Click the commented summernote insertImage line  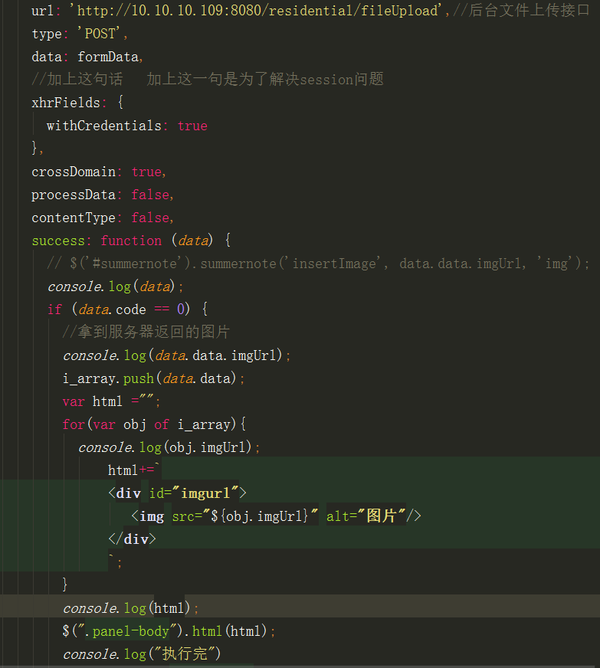click(x=318, y=263)
